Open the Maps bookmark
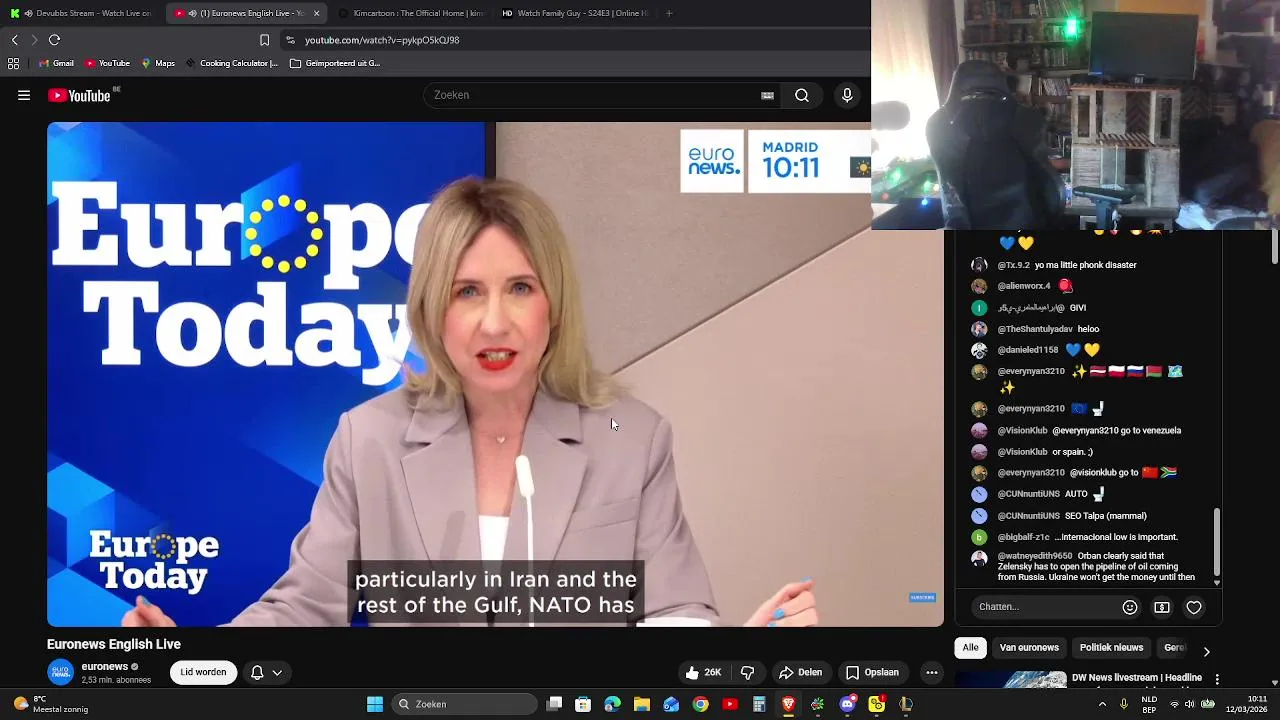This screenshot has height=720, width=1280. pyautogui.click(x=158, y=63)
